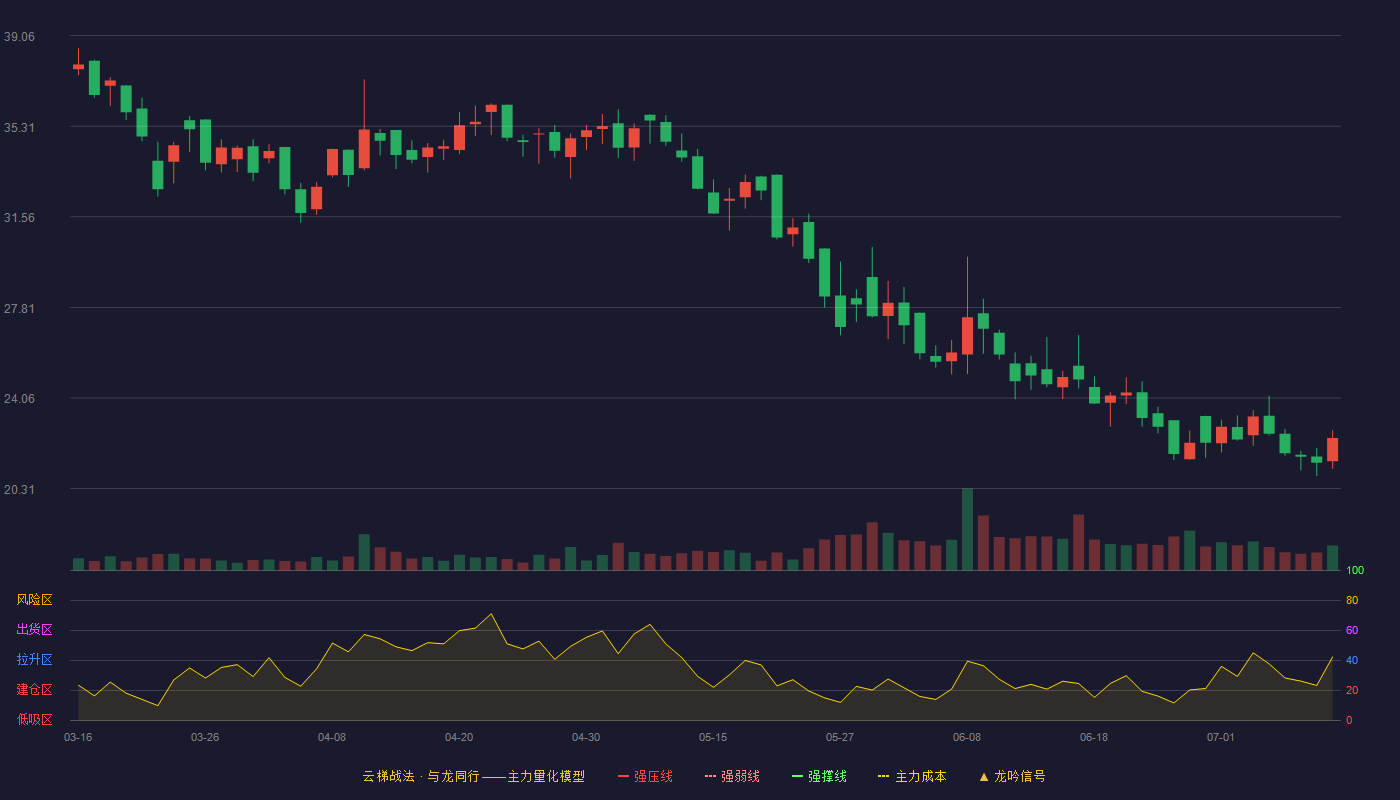Toggle the 主力成本 legend entry

[x=912, y=776]
